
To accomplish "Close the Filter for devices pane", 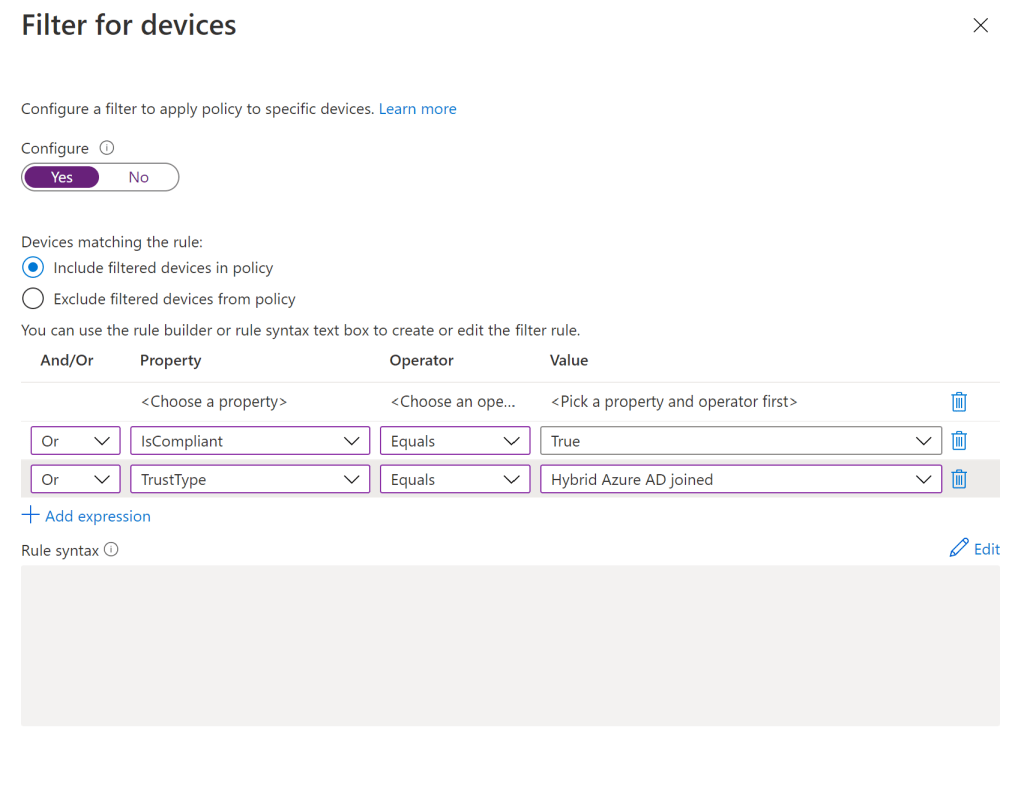I will 980,26.
